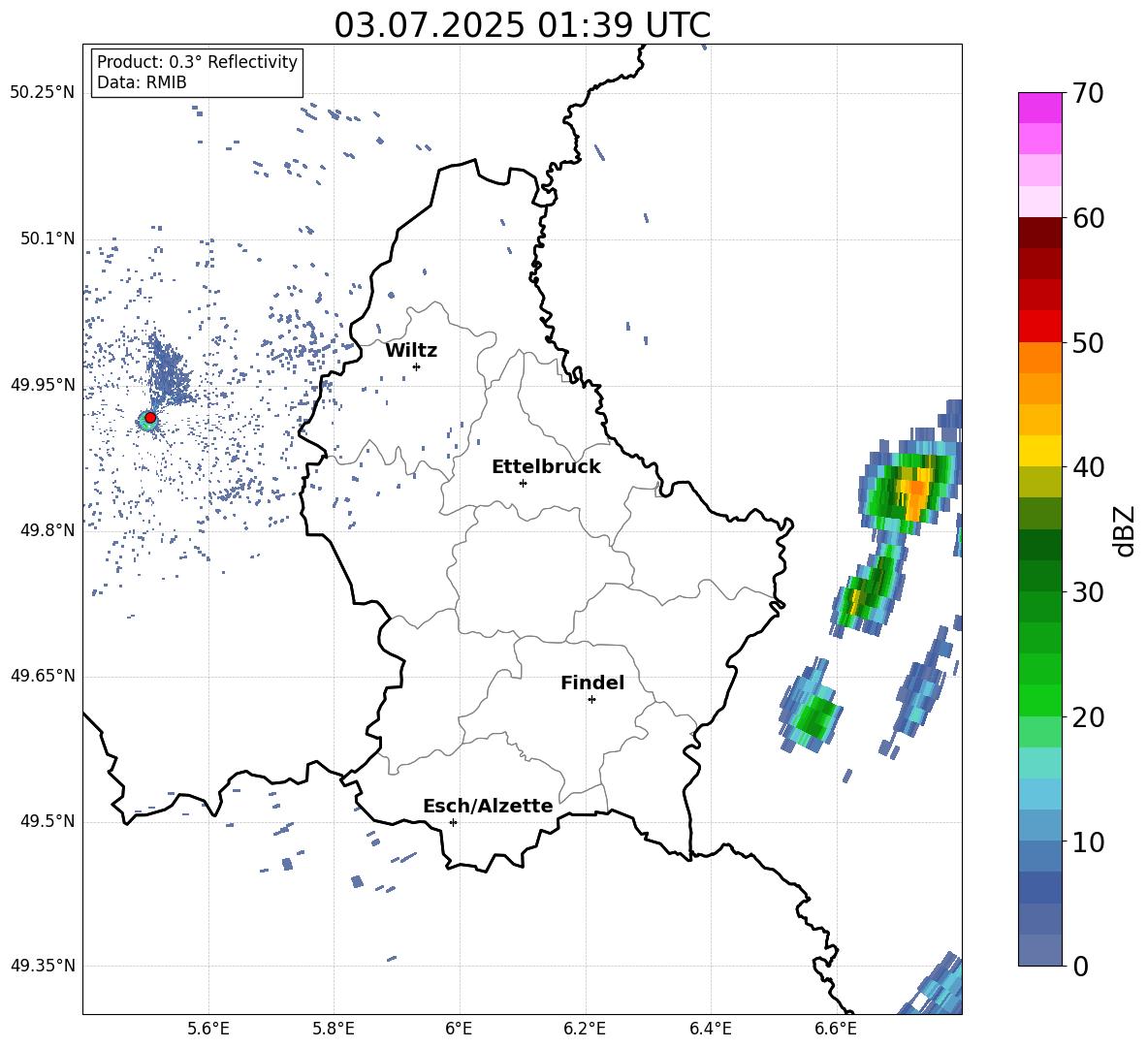Click the 6.6°E longitude label
Screen dimensions: 1148x1048
pyautogui.click(x=836, y=1029)
